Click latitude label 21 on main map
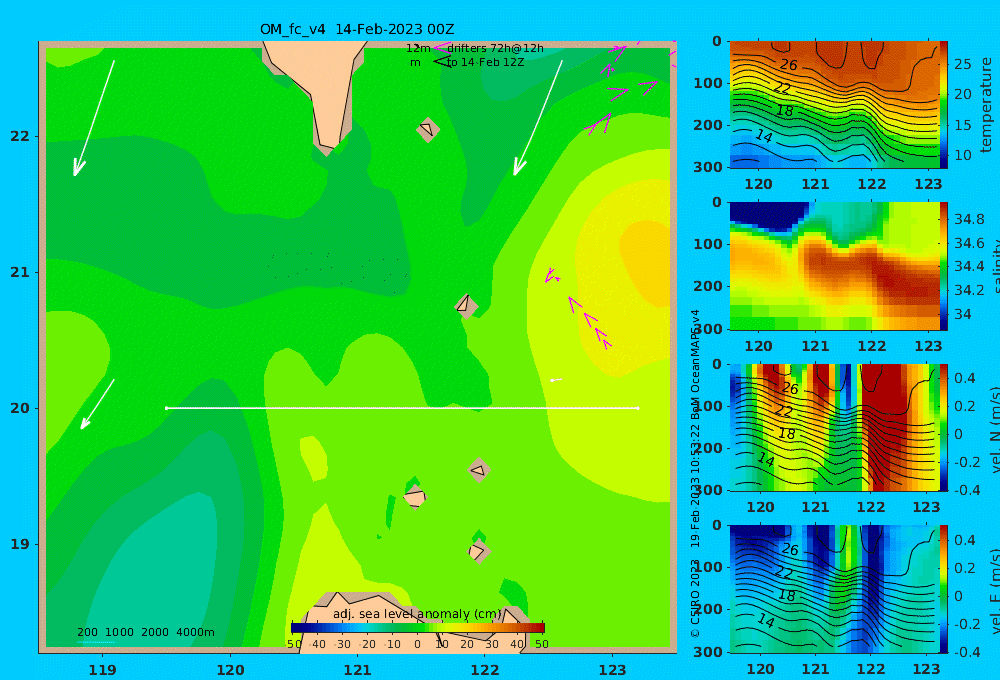1000x680 pixels. [x=20, y=272]
